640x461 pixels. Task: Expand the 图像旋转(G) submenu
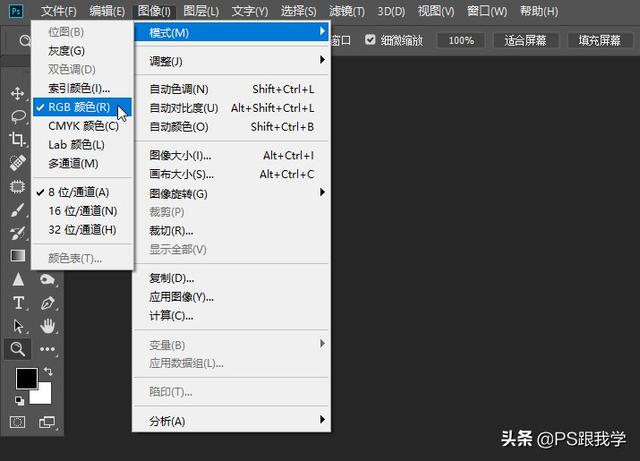(x=232, y=193)
